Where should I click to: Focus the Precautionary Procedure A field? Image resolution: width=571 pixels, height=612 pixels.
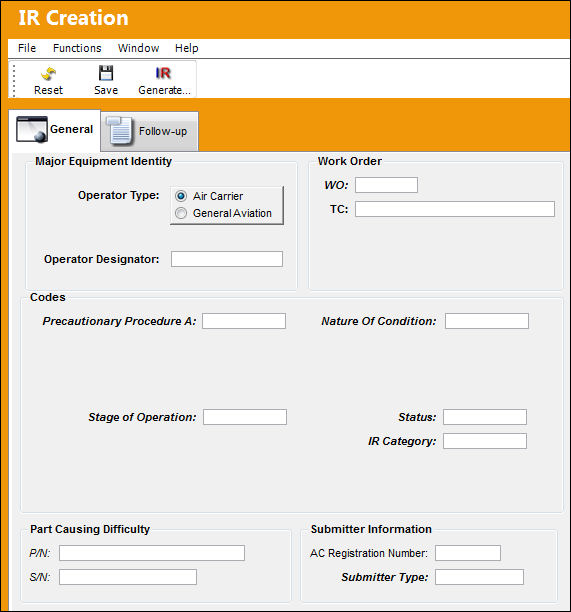click(244, 321)
